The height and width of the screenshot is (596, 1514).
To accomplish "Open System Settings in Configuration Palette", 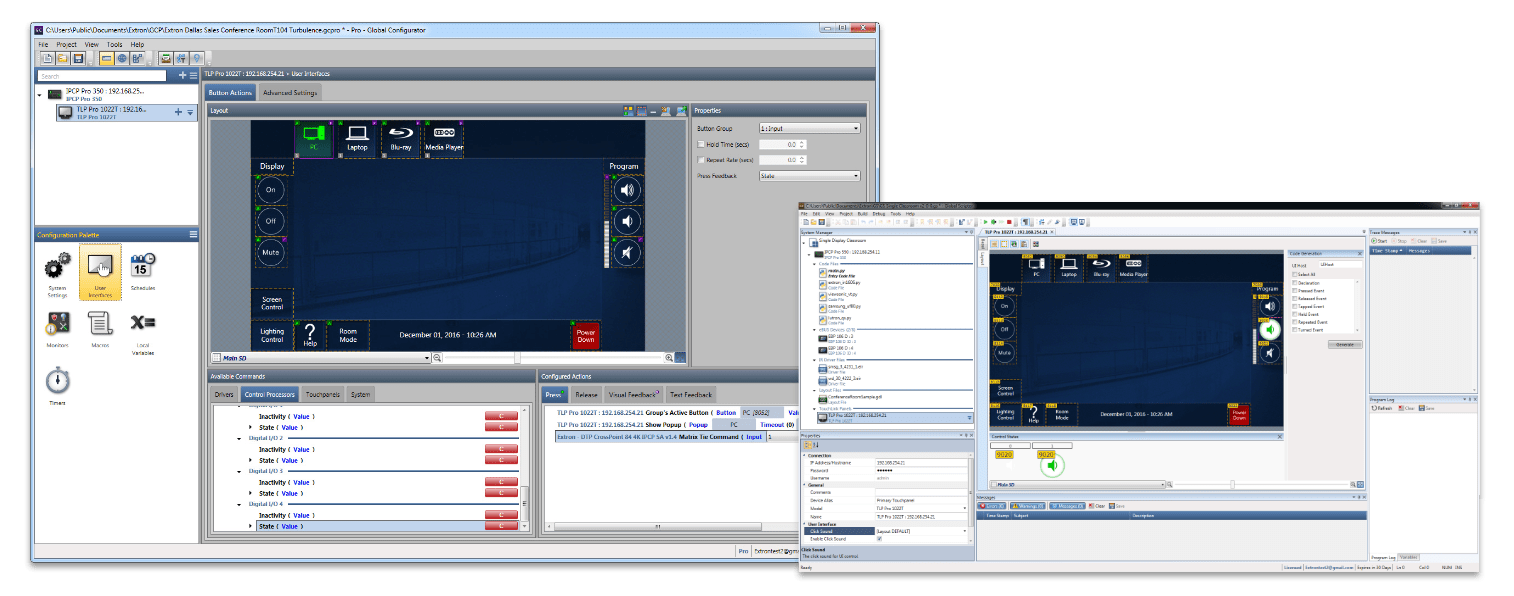I will coord(58,276).
